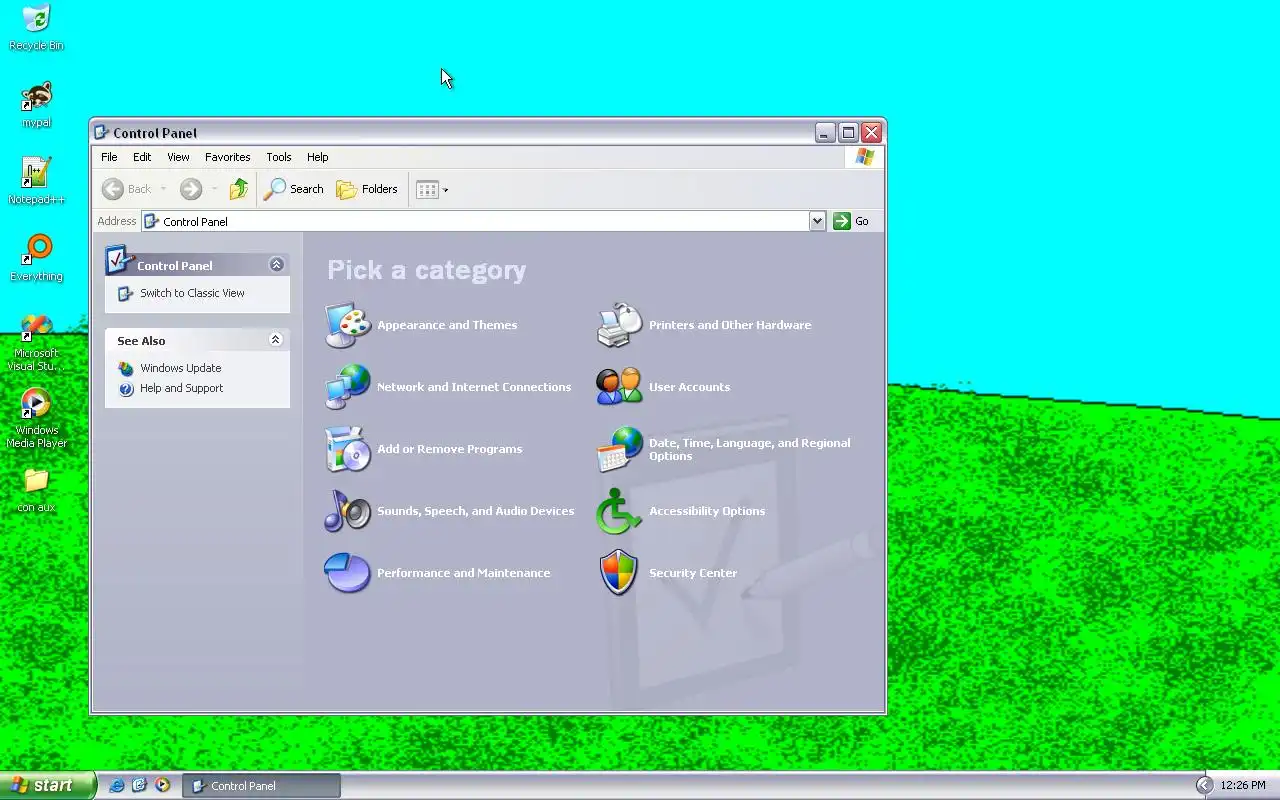Click the Accessibility Options text link
The image size is (1280, 800).
707,511
